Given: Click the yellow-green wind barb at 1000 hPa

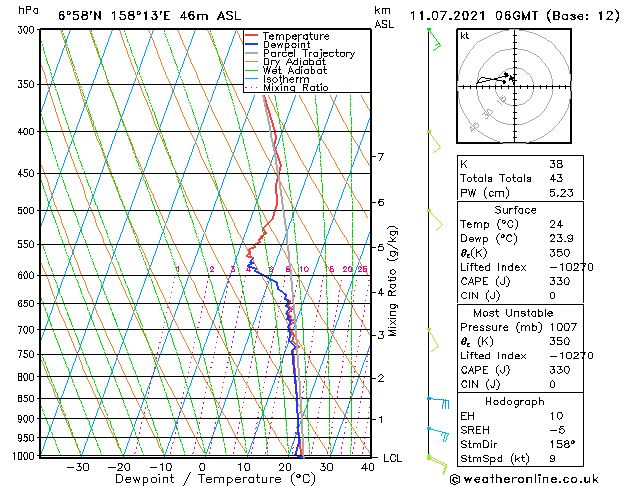Looking at the screenshot, I should (435, 460).
